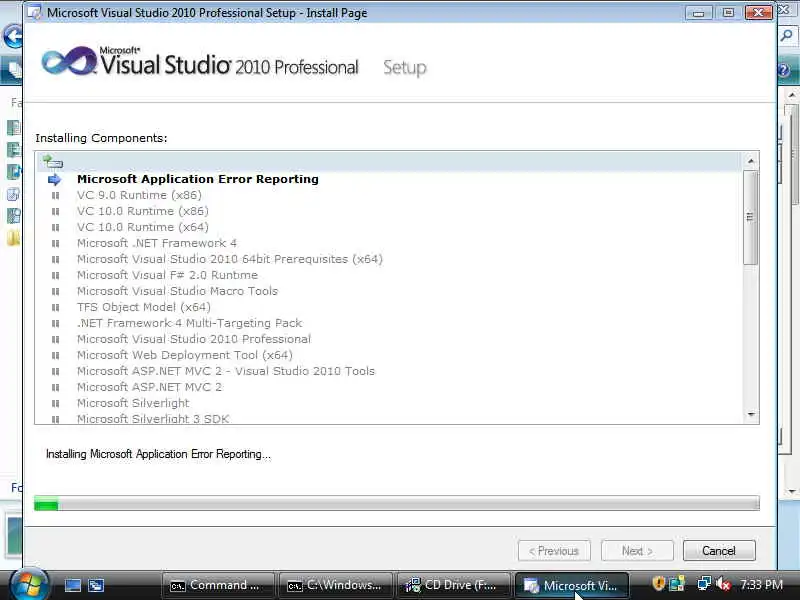
Task: Open the Windows Start orb
Action: pos(29,585)
